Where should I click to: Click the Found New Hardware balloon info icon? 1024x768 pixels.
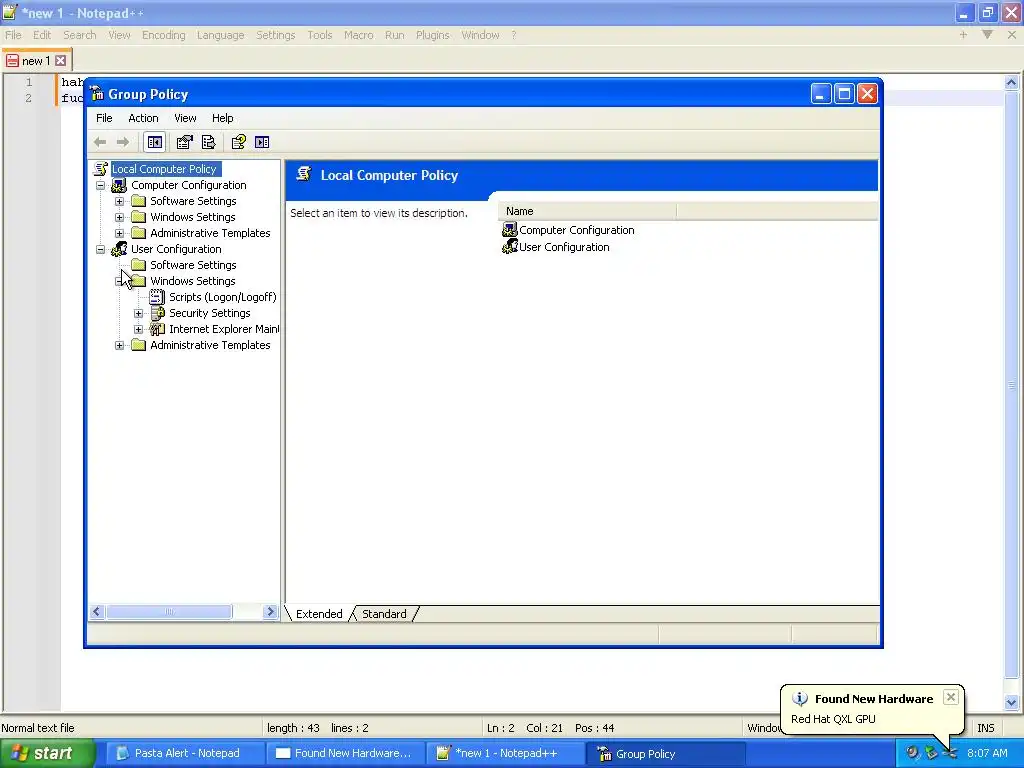800,699
